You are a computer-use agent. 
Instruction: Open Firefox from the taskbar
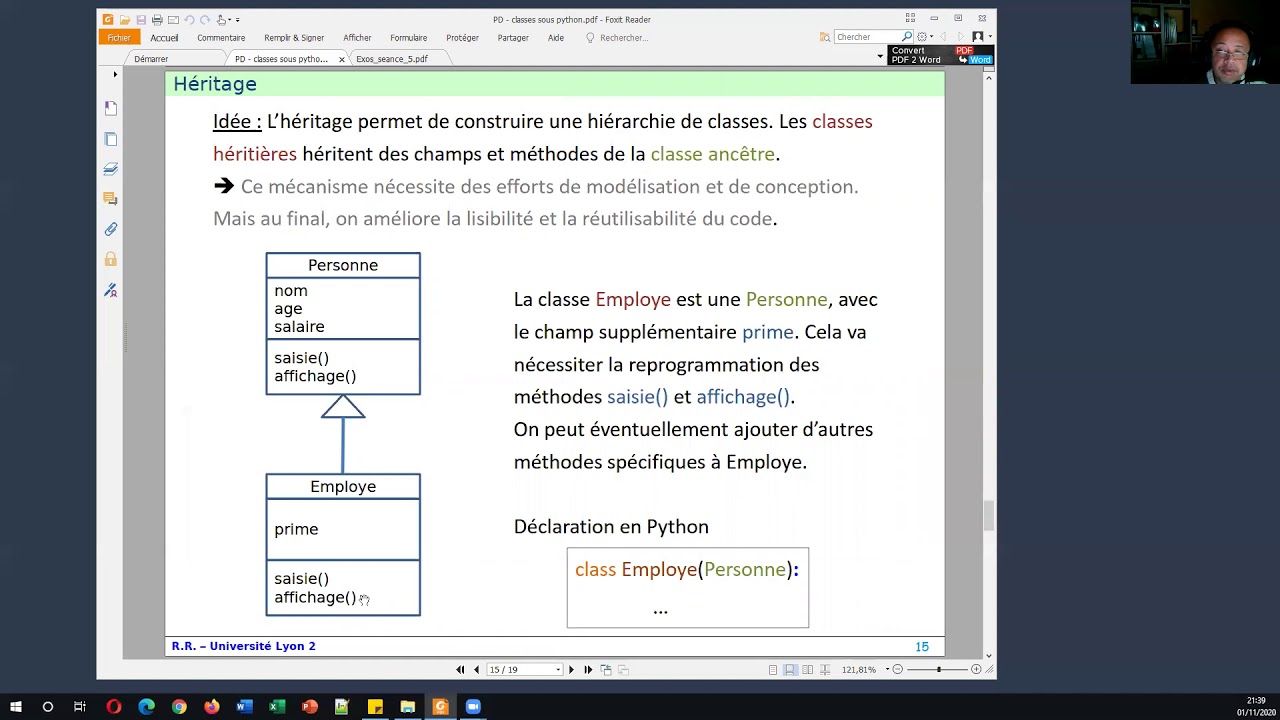coord(212,707)
